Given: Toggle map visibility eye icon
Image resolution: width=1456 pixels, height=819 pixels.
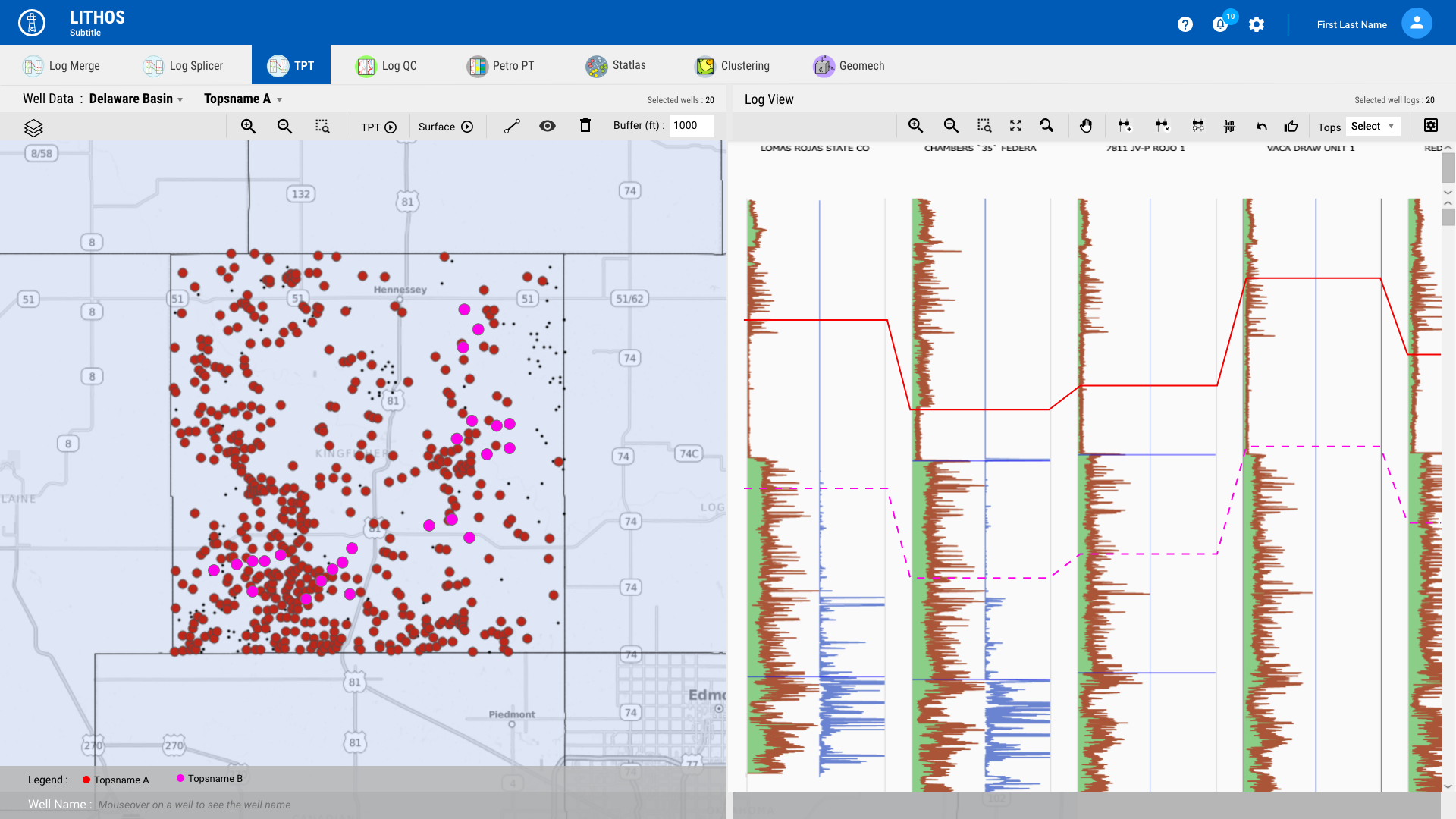Looking at the screenshot, I should click(548, 126).
